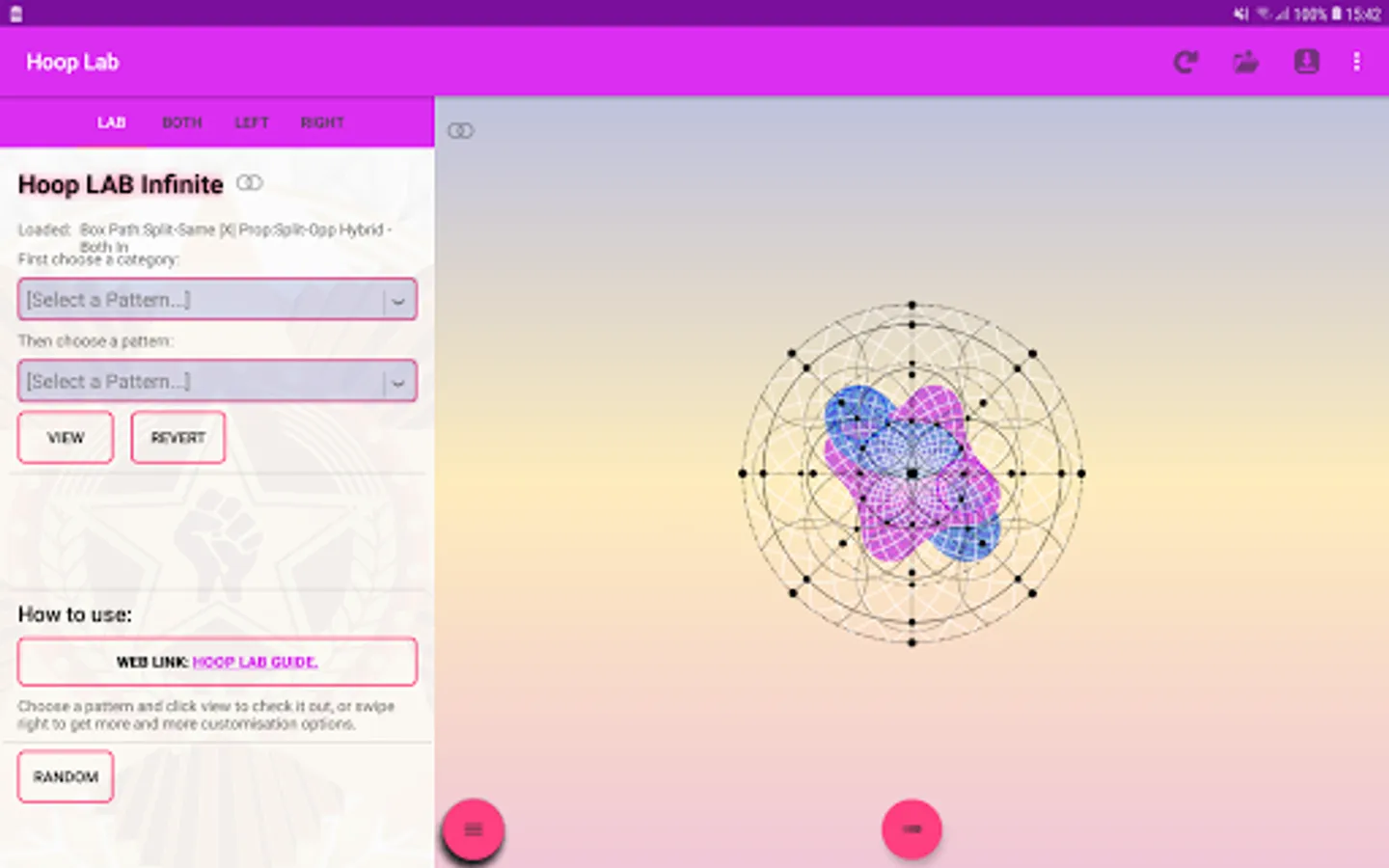This screenshot has width=1389, height=868.
Task: Tap the How to use heading
Action: coord(75,614)
